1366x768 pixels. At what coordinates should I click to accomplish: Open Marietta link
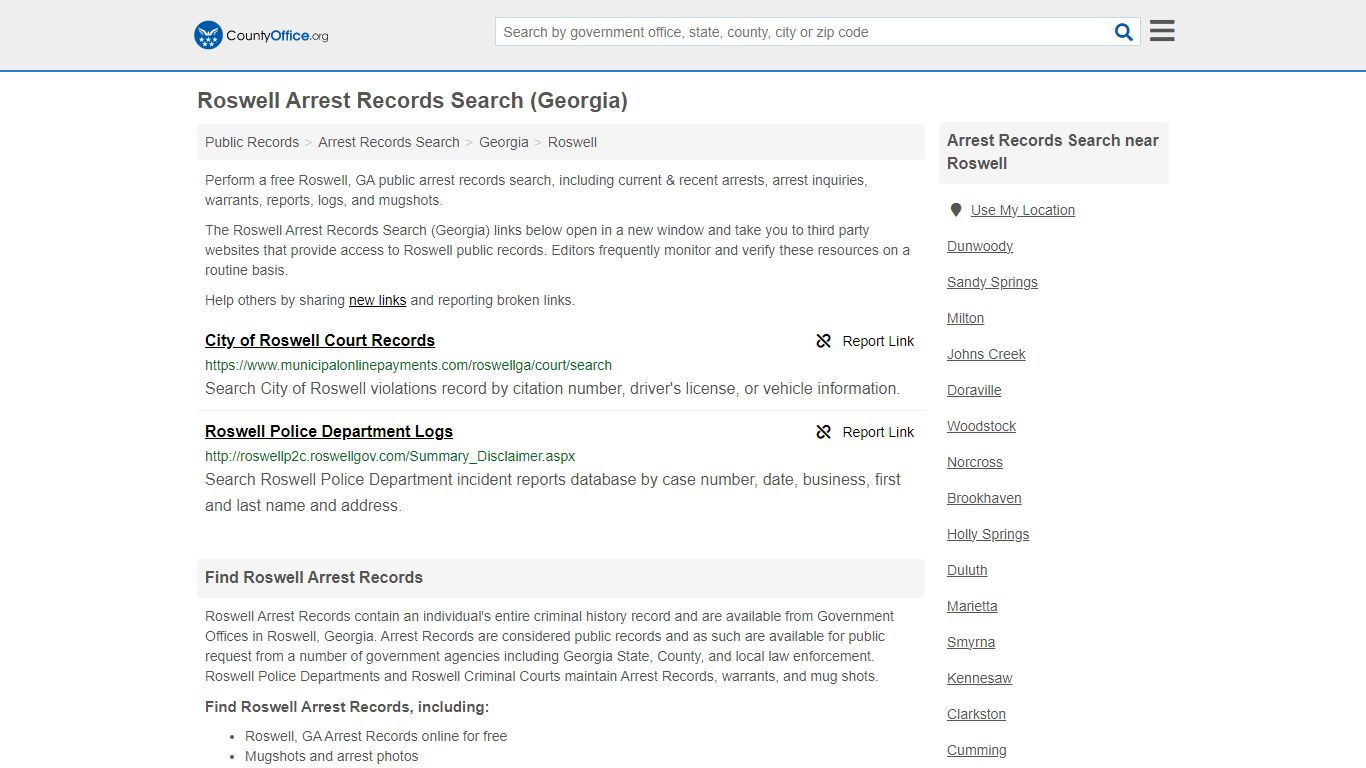(x=972, y=606)
